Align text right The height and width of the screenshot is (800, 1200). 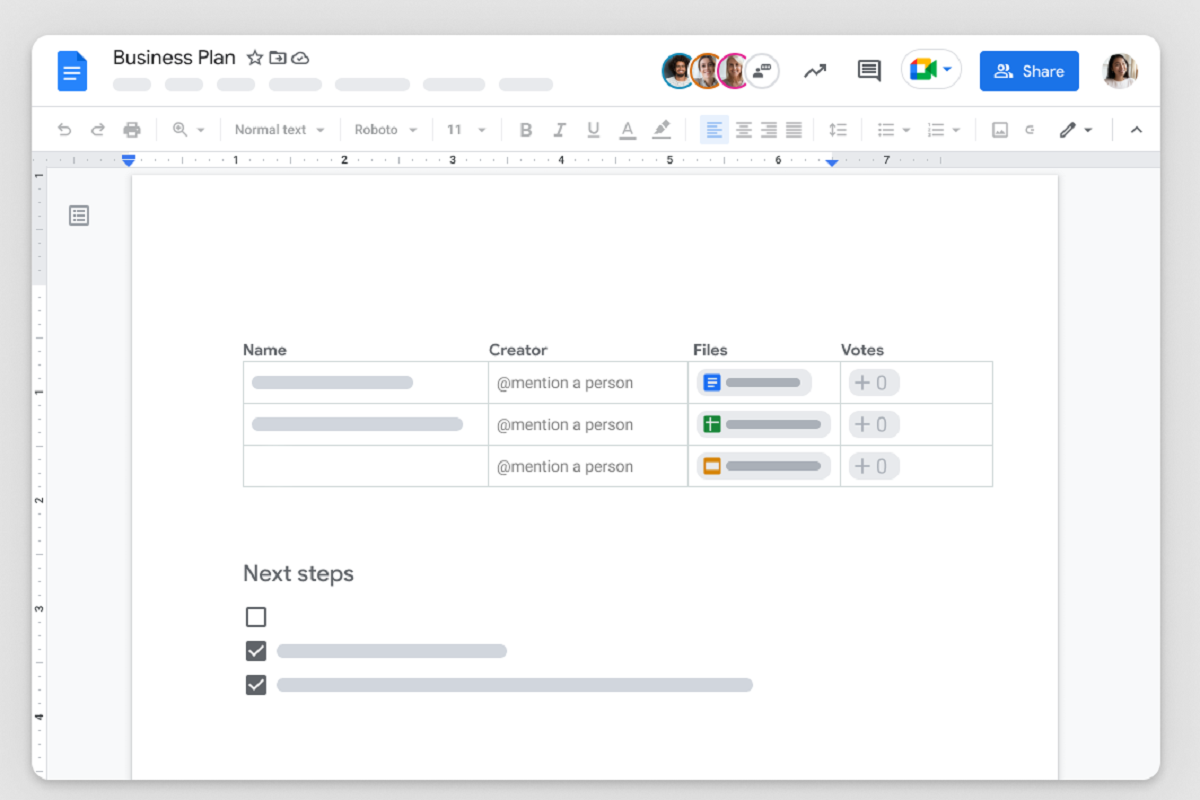coord(769,130)
